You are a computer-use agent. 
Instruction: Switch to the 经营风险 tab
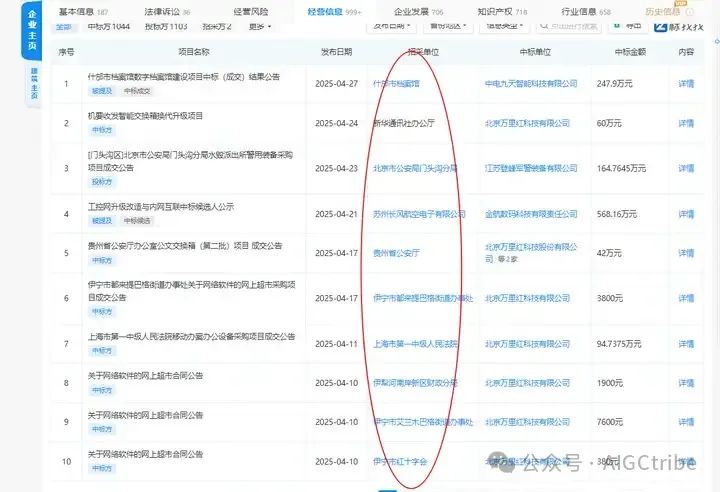[x=251, y=11]
